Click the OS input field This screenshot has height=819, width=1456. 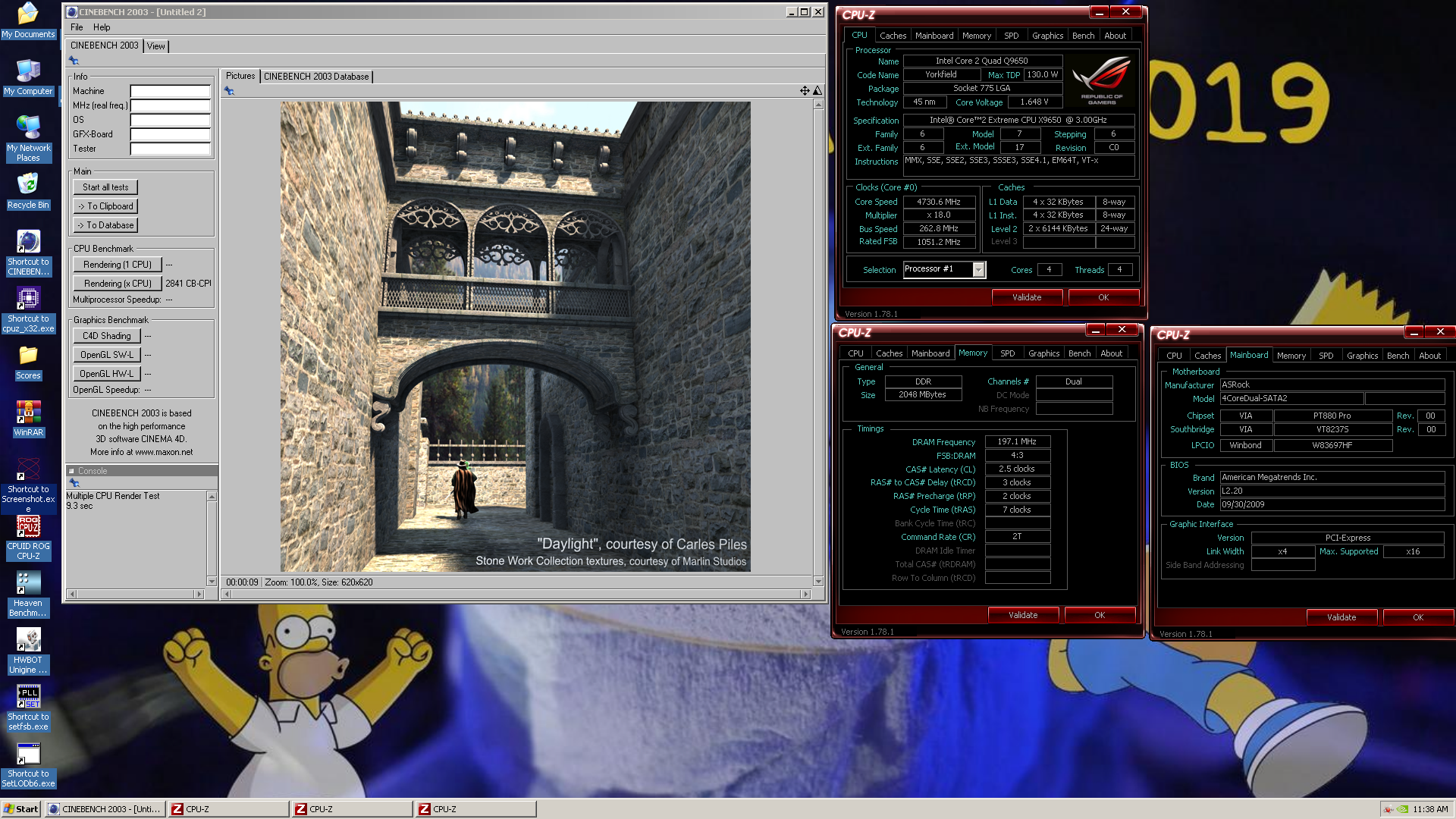click(170, 120)
